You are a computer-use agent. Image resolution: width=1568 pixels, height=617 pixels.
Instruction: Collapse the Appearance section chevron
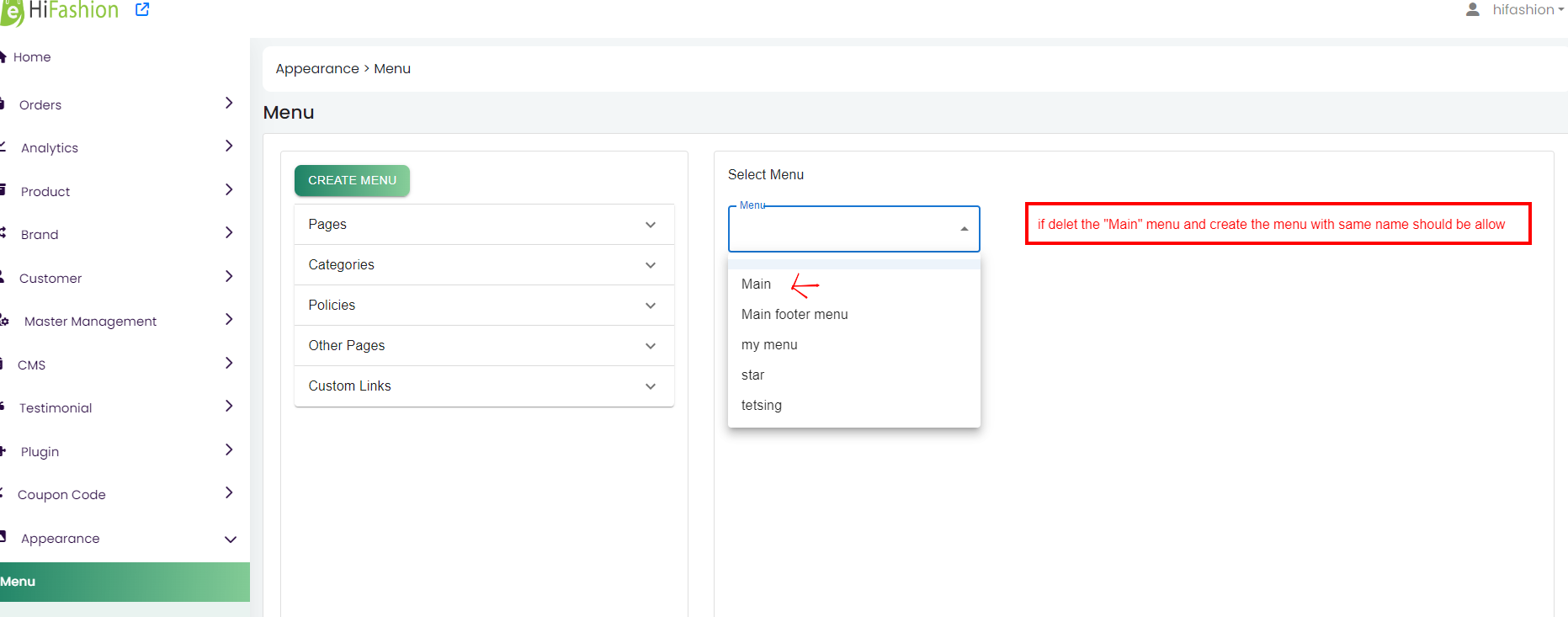point(231,540)
